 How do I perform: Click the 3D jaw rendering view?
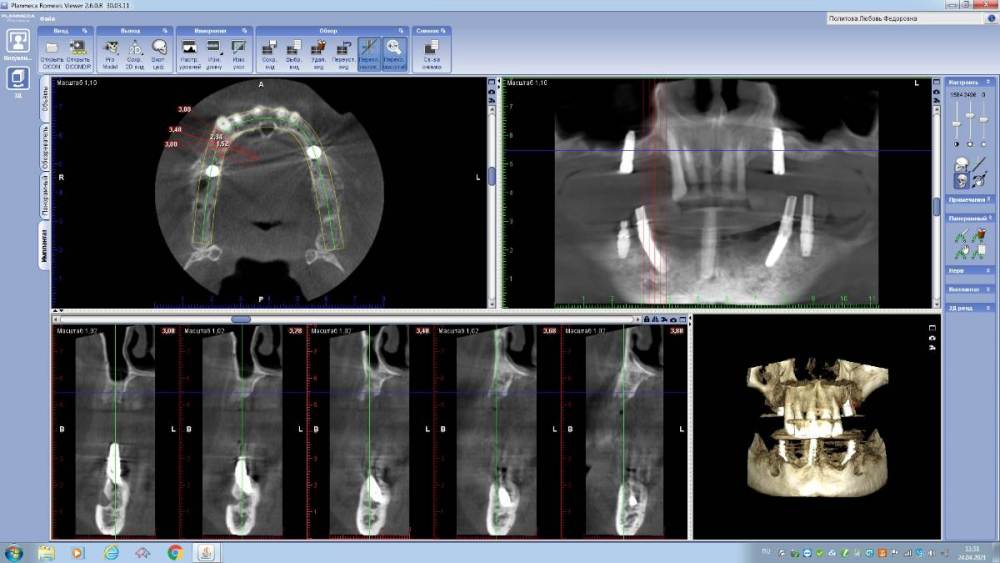tap(815, 425)
